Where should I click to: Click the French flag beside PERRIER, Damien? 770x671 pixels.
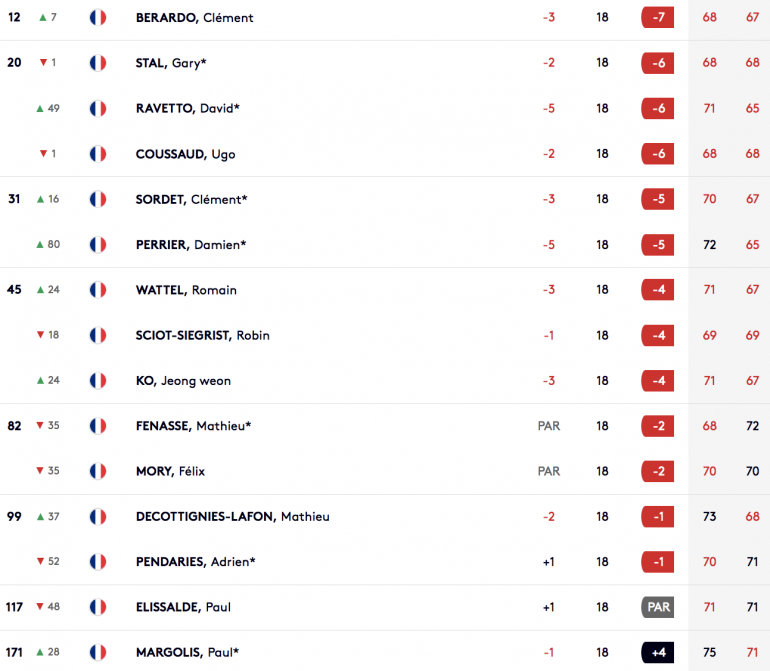coord(98,245)
